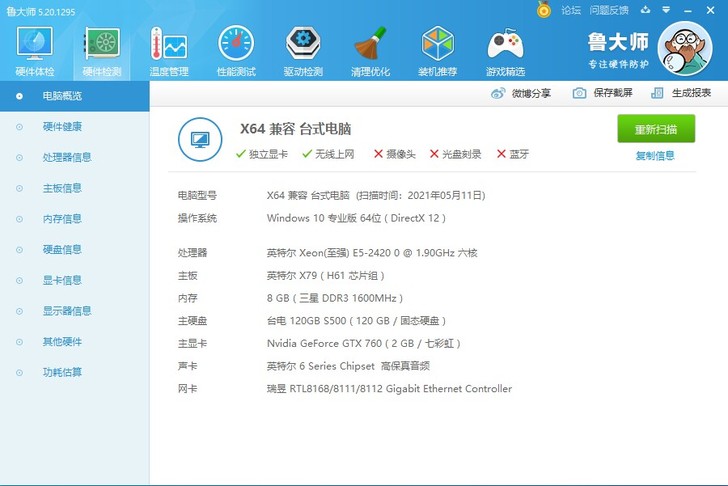Click 英特尔 X79 motherboard text
Viewport: 728px width, 486px height.
pos(325,276)
